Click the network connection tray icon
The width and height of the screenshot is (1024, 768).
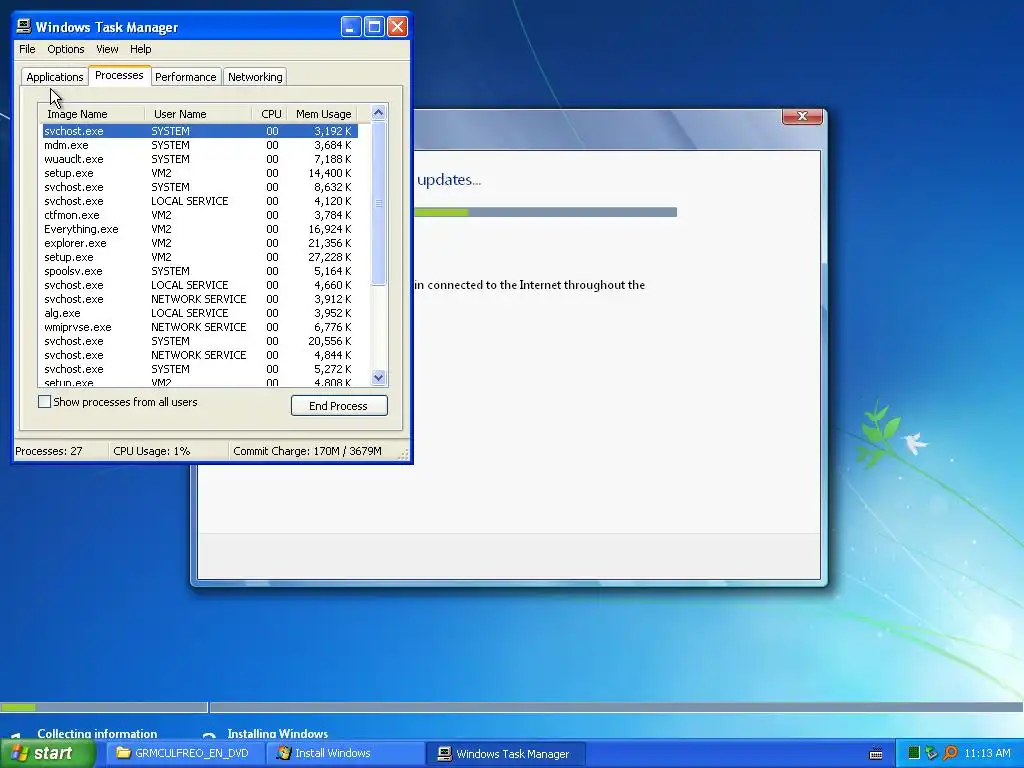(x=932, y=753)
